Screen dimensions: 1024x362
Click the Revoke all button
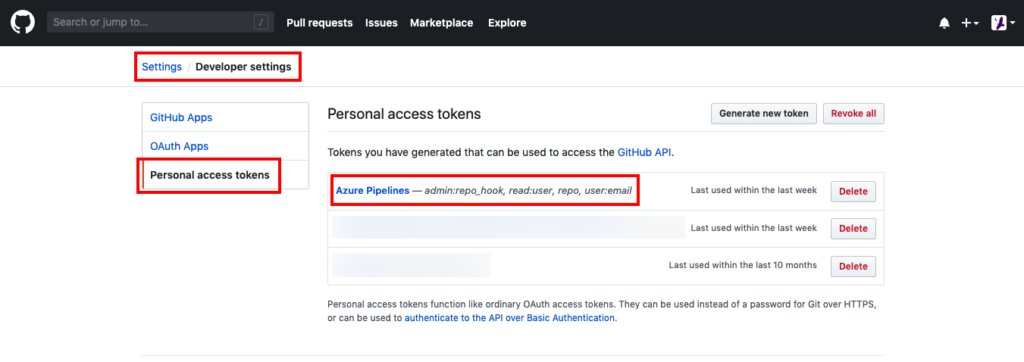click(854, 113)
